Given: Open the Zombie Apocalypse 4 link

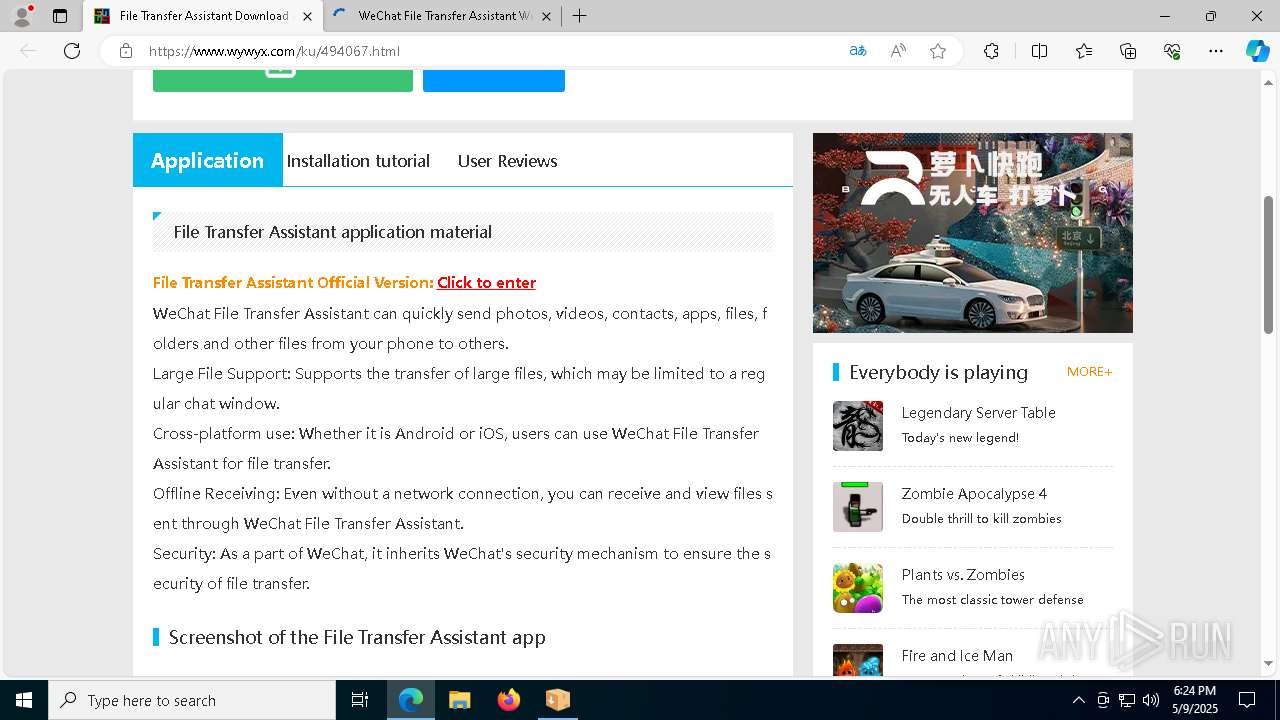Looking at the screenshot, I should [974, 494].
